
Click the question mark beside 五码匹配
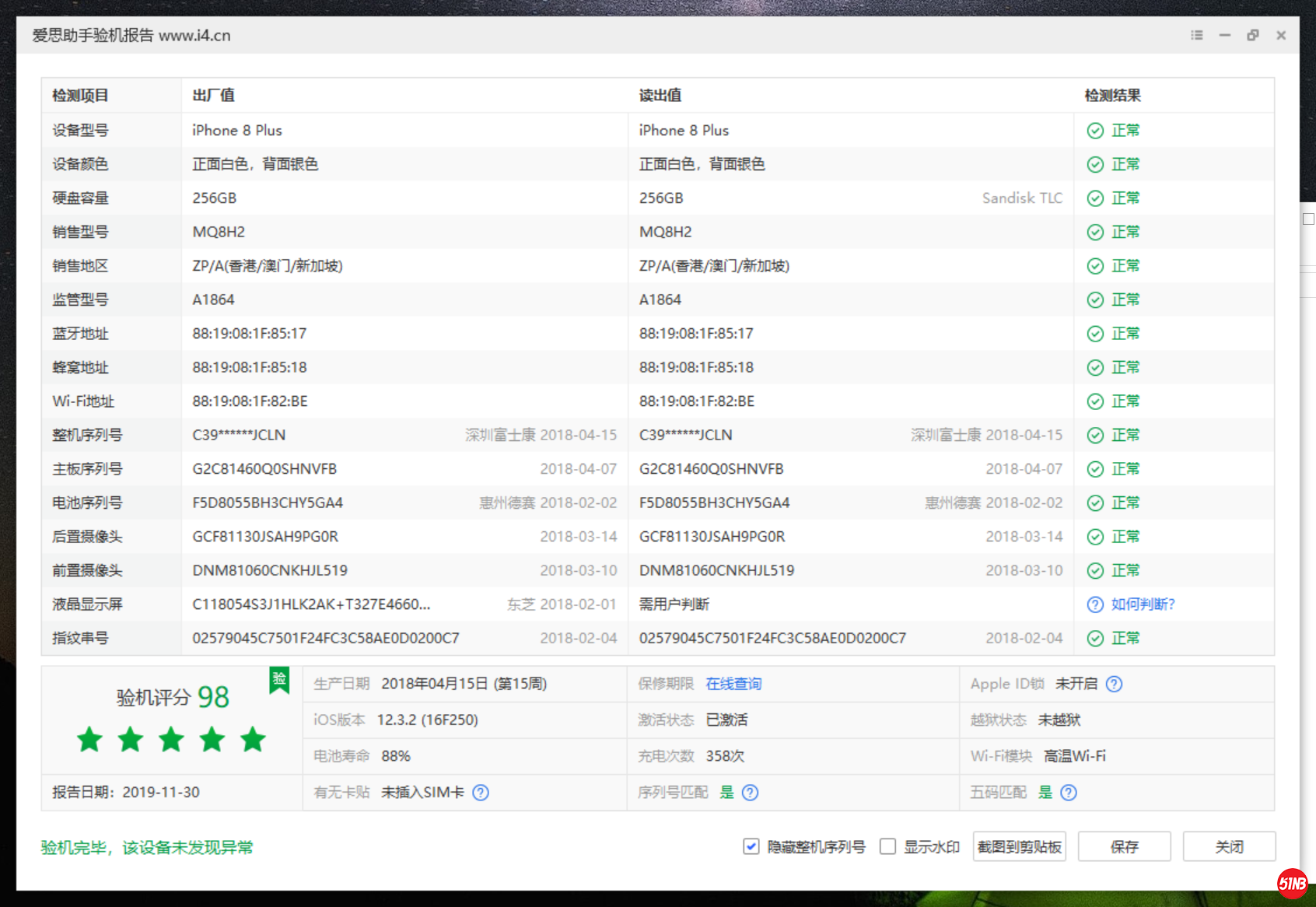tap(1069, 792)
